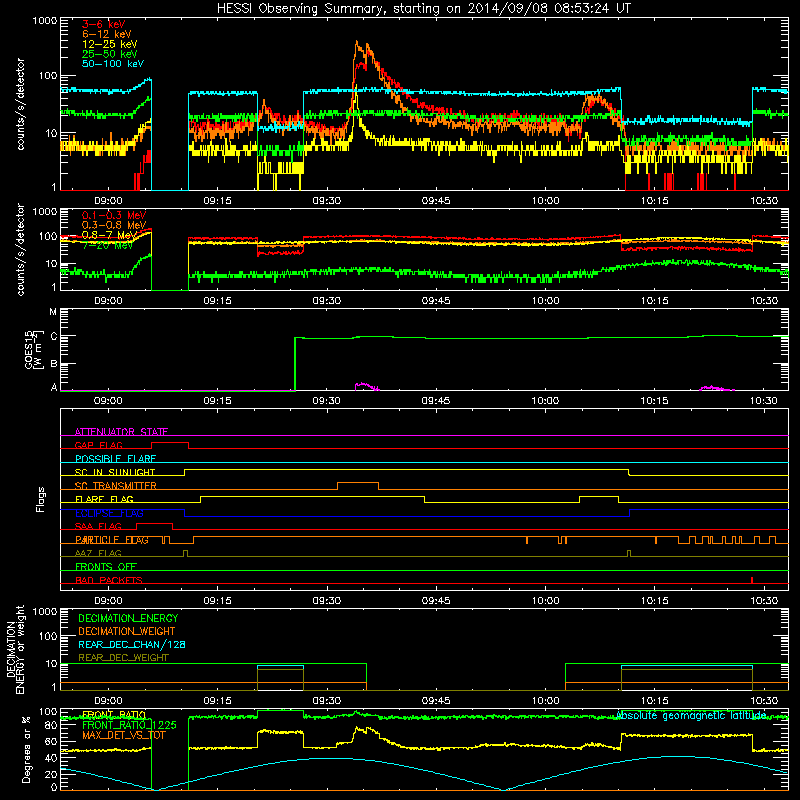This screenshot has width=800, height=800.
Task: Click the DECIMATION ENERGY or weight axis label
Action: point(15,649)
